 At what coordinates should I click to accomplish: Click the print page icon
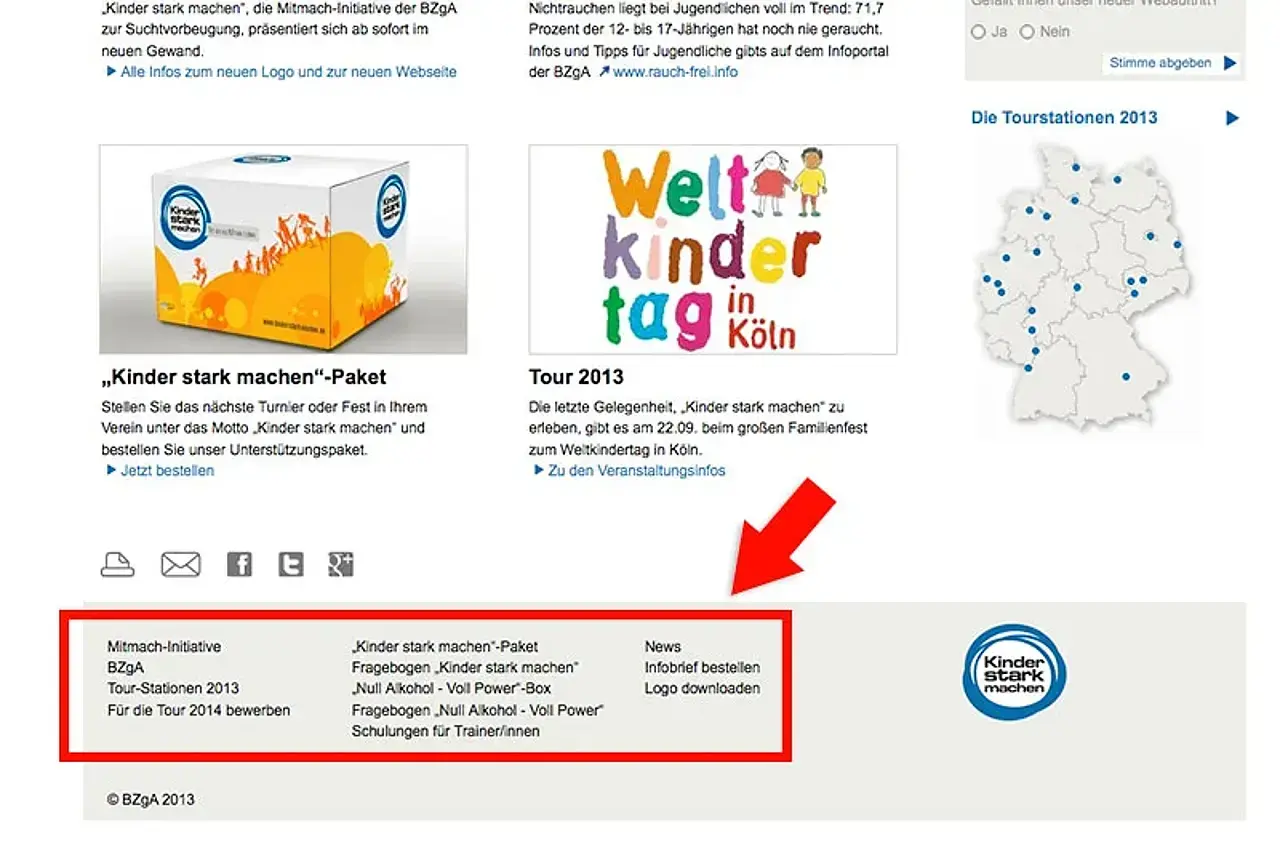(x=118, y=564)
